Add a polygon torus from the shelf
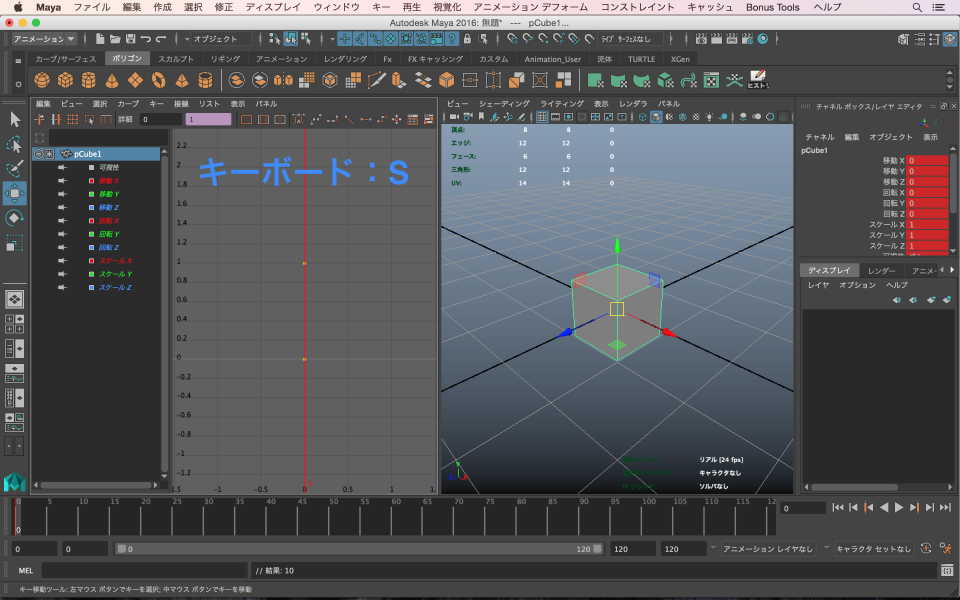This screenshot has height=600, width=960. coord(159,80)
